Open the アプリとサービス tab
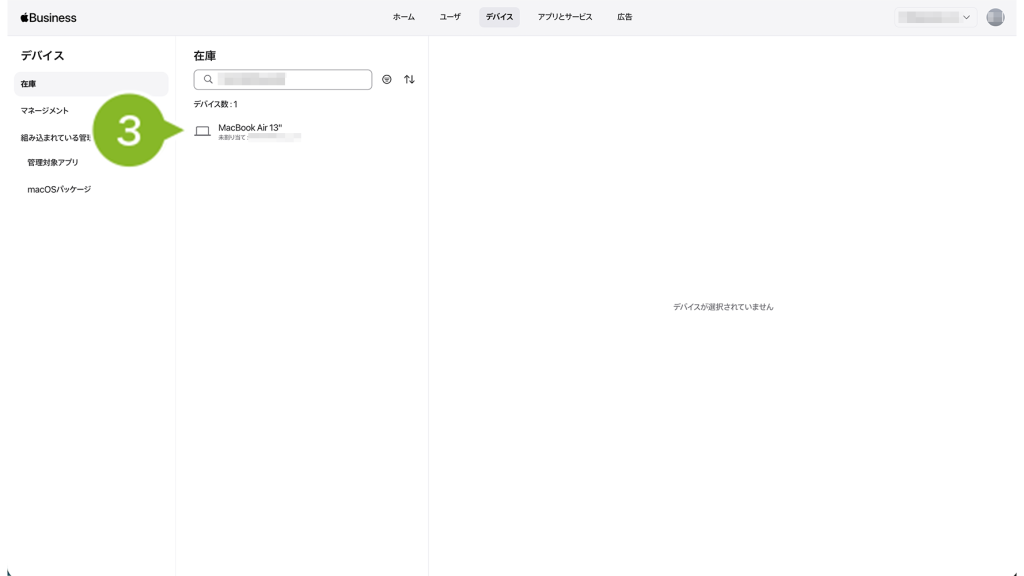The image size is (1024, 576). 564,17
